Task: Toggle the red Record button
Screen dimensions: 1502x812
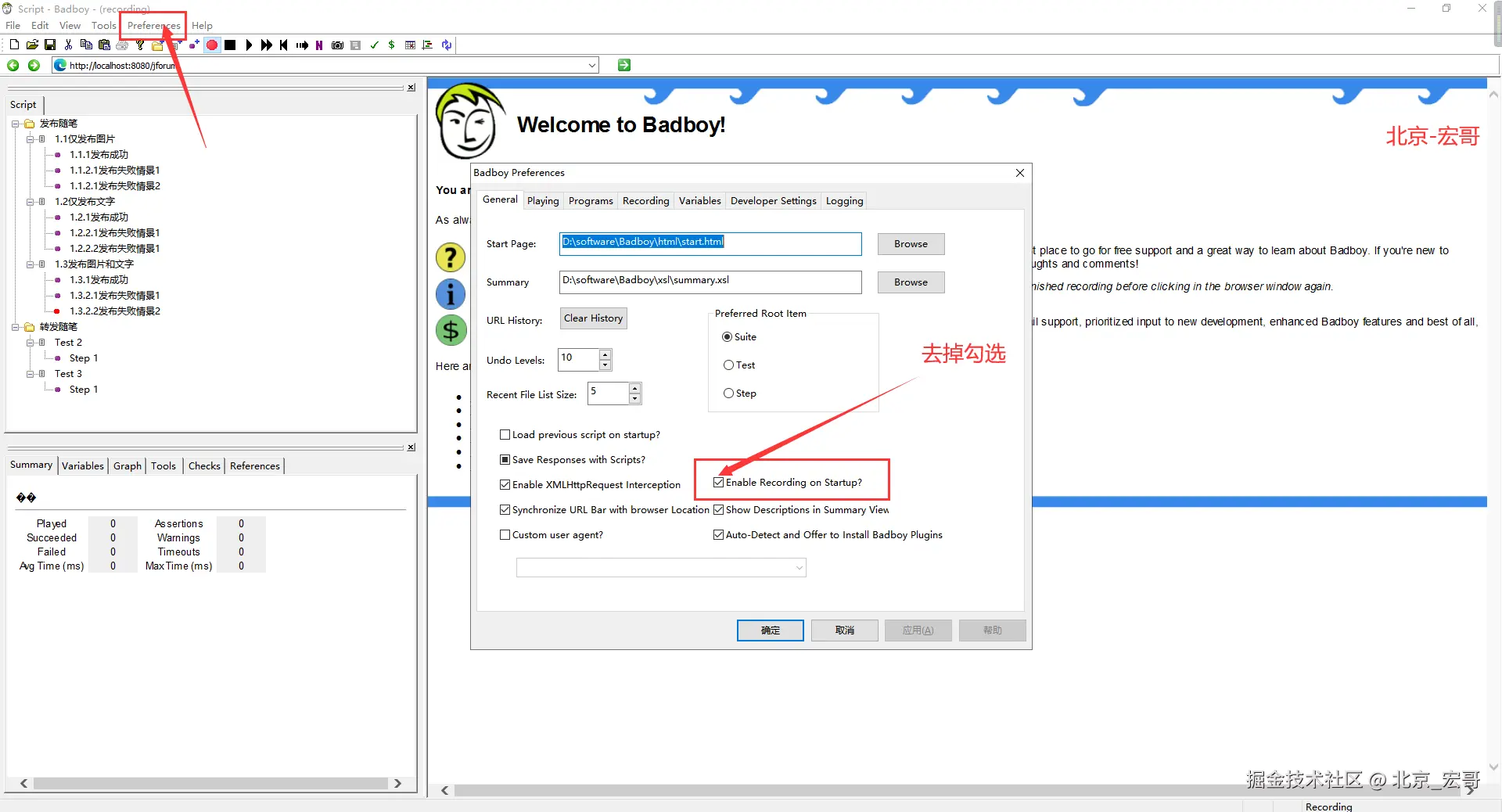Action: (212, 45)
